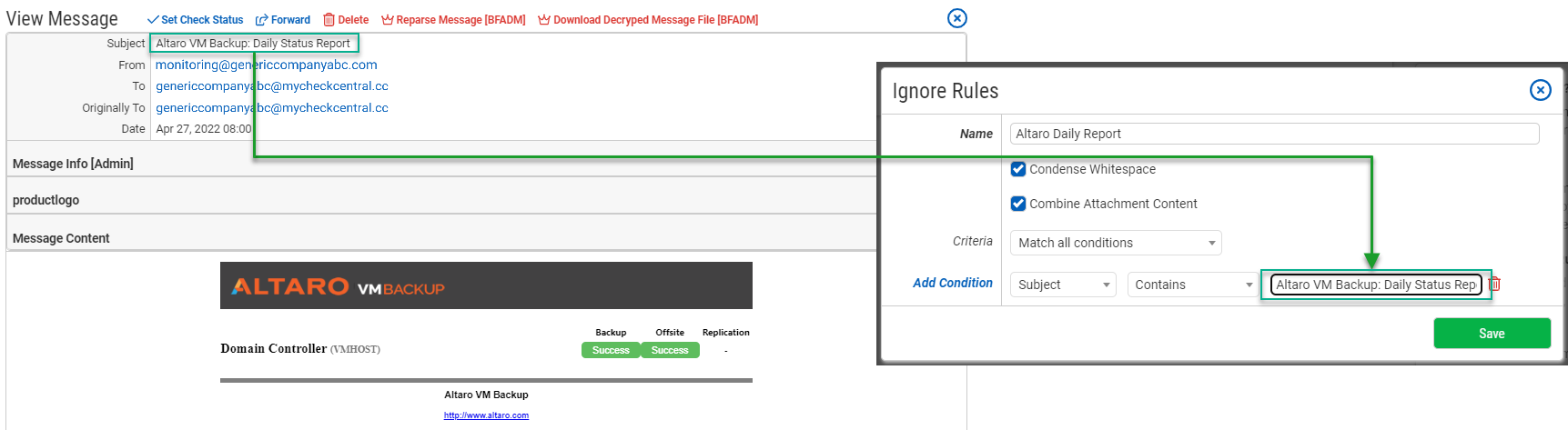Delete the viewed message

tap(346, 20)
